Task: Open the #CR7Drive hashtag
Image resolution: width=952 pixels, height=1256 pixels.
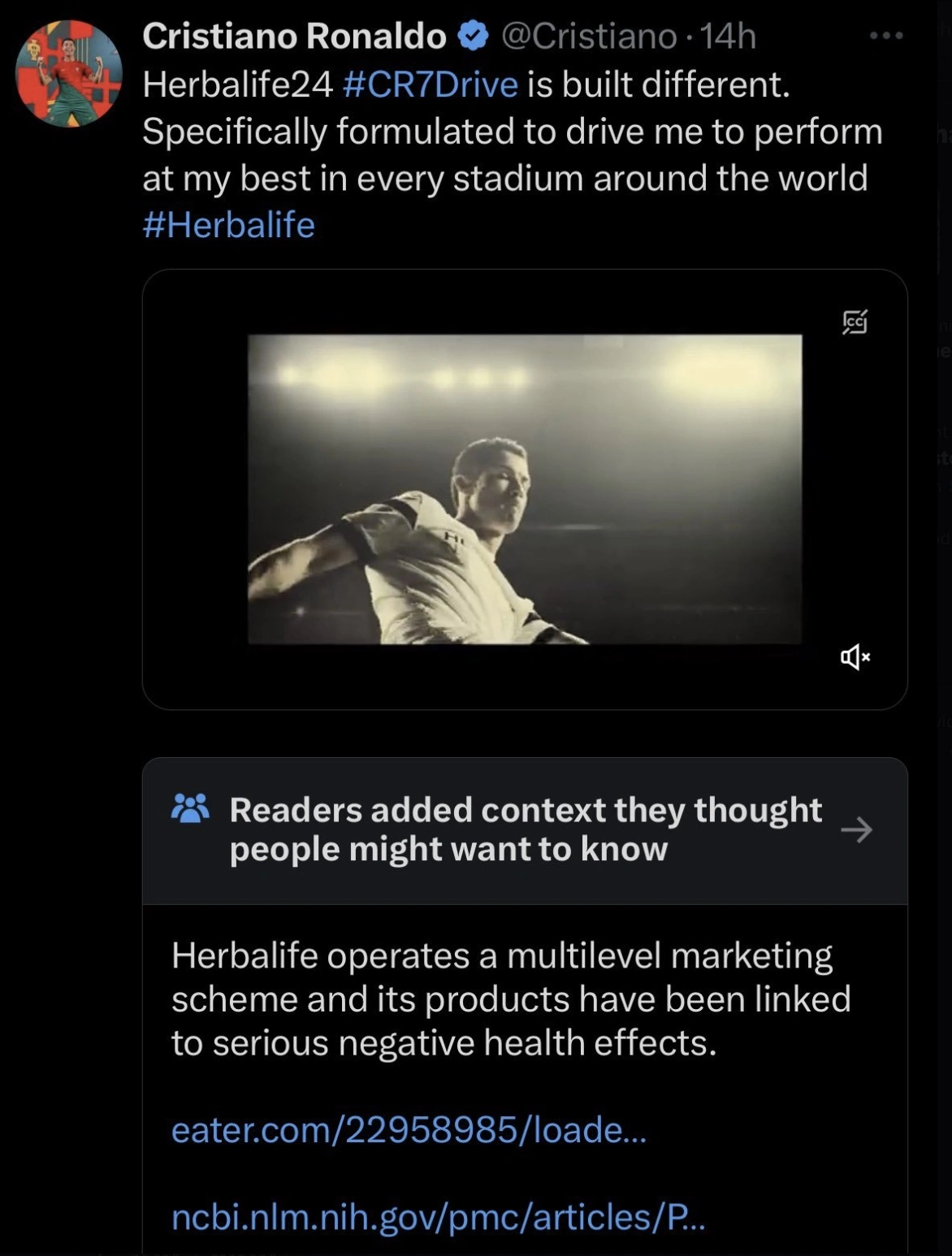Action: click(x=431, y=84)
